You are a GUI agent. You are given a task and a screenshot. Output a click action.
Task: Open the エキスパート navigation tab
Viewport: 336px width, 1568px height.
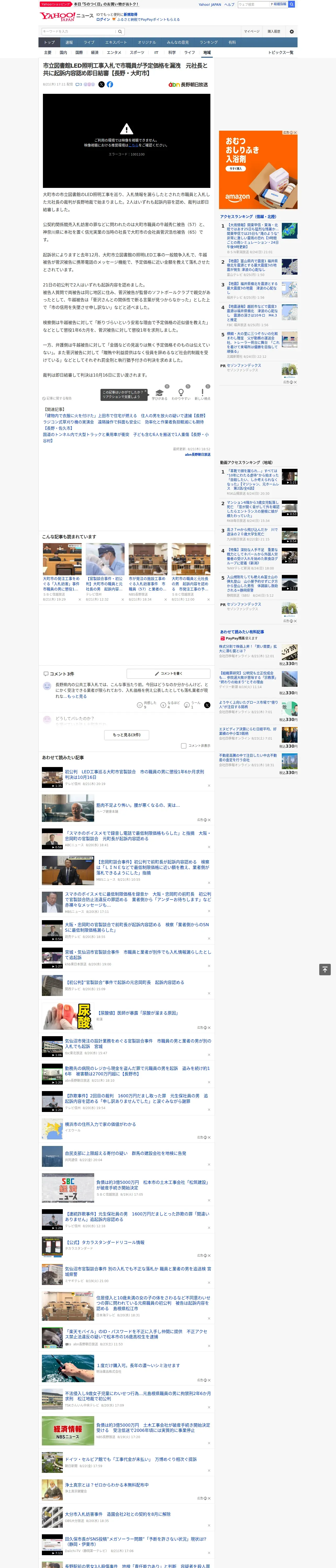116,43
